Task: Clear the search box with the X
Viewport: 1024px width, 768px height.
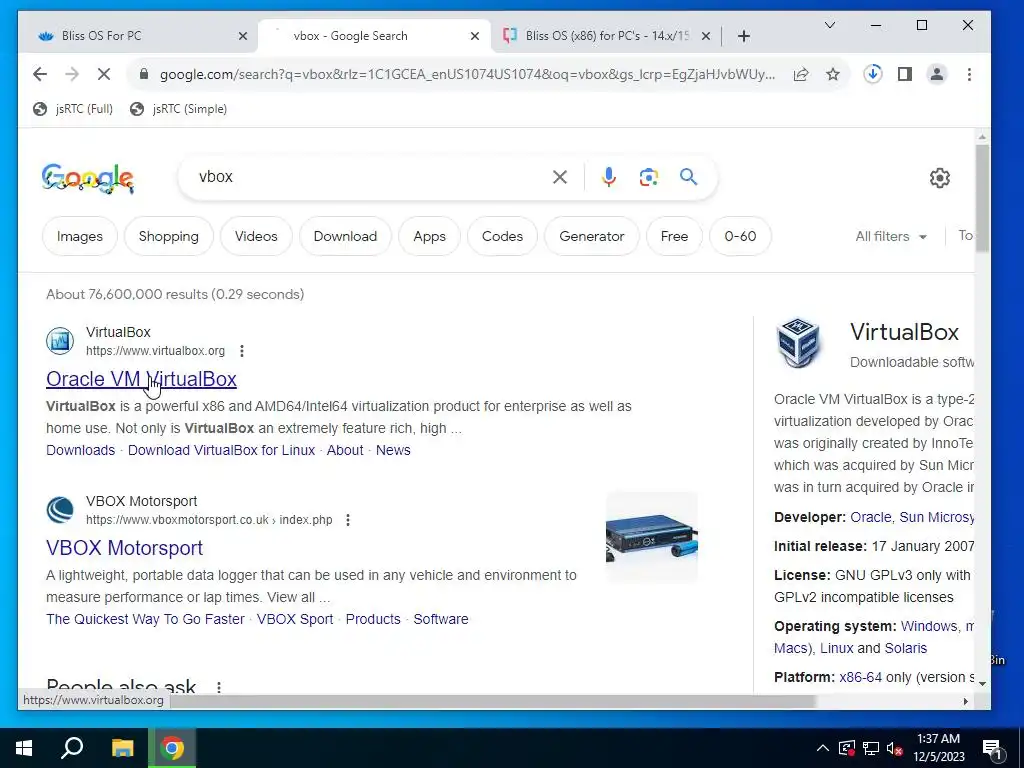Action: click(560, 177)
